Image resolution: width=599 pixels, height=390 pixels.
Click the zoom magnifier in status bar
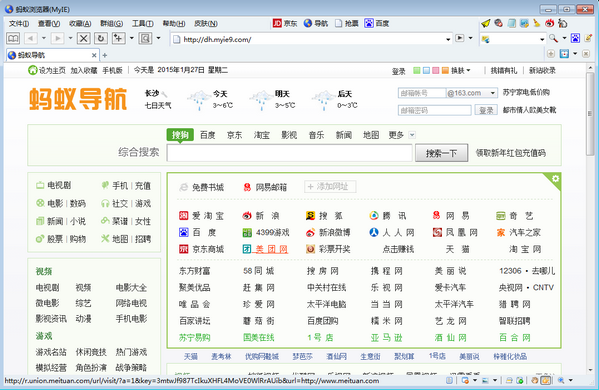[561, 380]
